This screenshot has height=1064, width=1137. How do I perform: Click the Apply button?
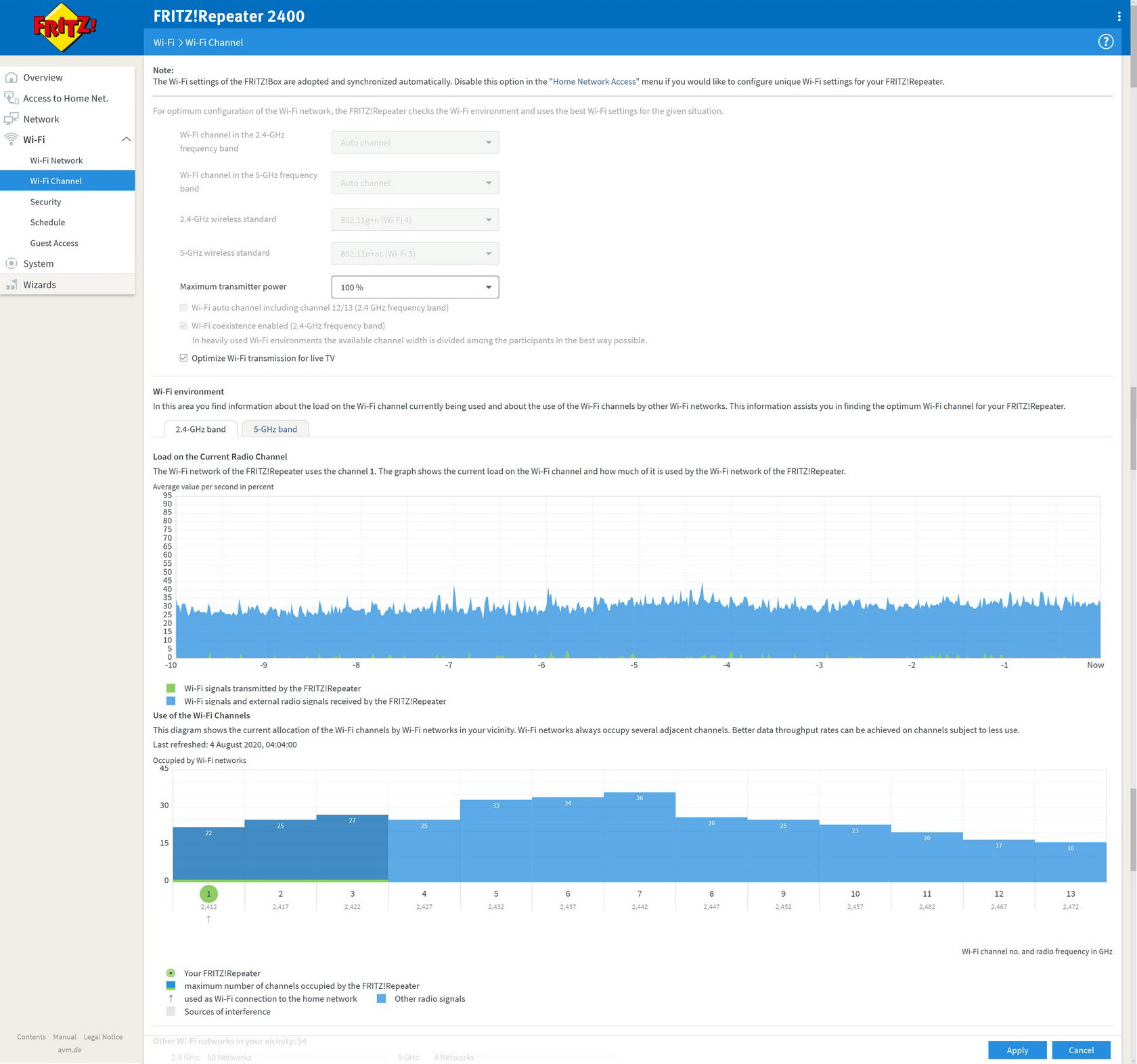[x=1017, y=1050]
